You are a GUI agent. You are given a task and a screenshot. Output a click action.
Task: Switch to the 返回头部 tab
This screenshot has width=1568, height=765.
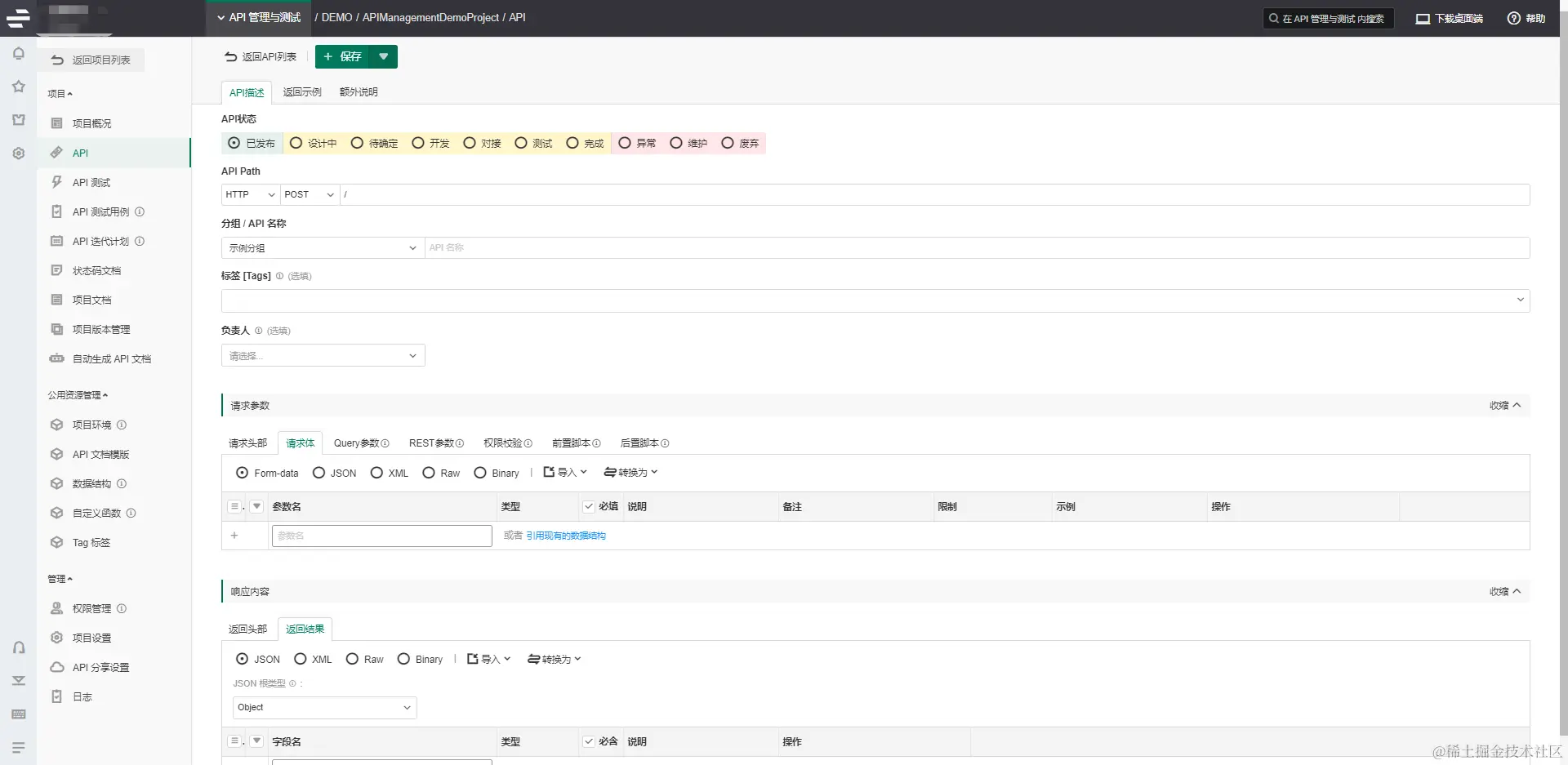pyautogui.click(x=247, y=629)
